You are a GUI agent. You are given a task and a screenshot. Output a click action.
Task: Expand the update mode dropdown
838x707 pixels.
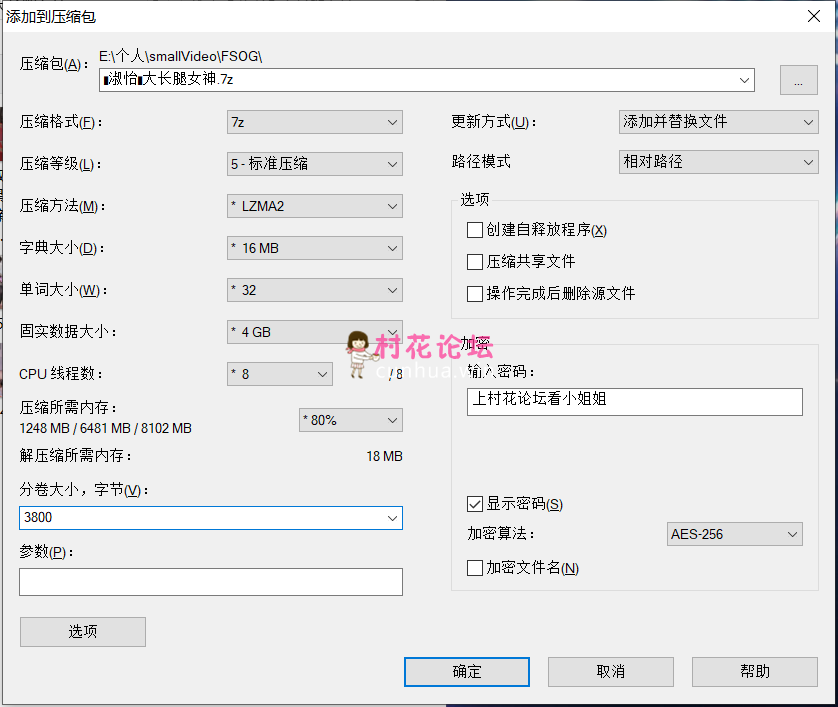click(x=718, y=122)
